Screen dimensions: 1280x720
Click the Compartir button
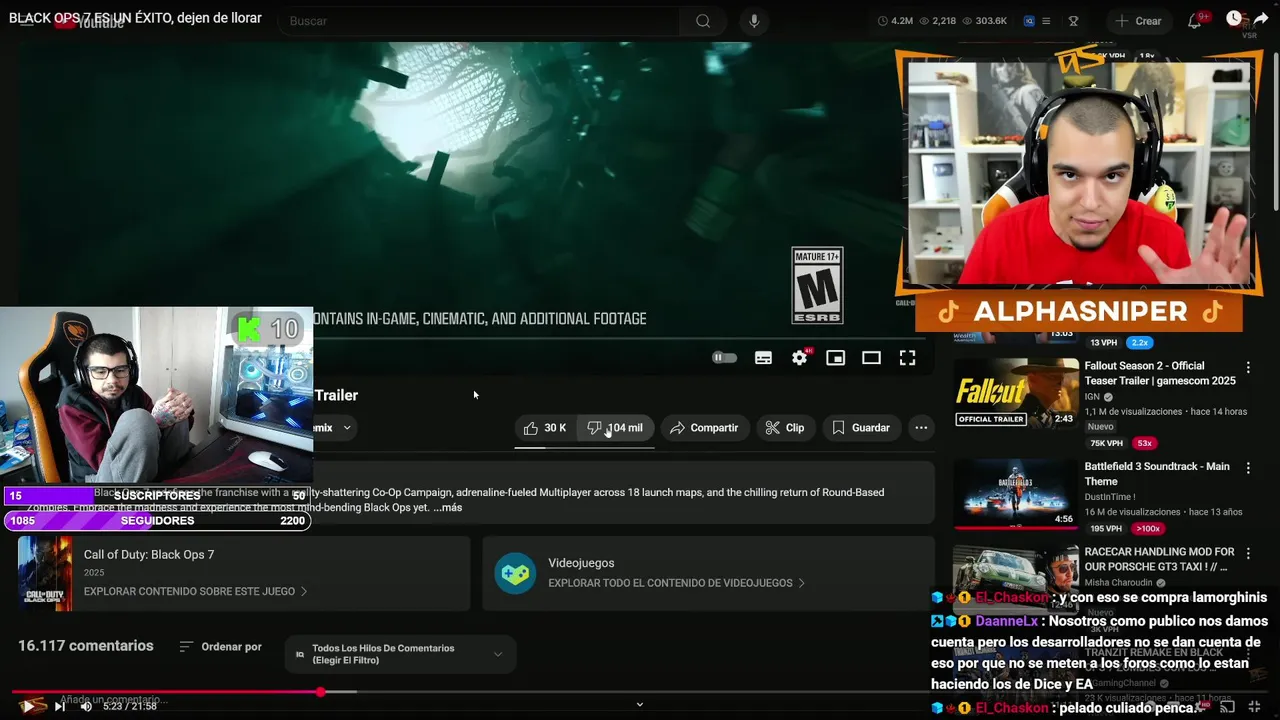(704, 428)
